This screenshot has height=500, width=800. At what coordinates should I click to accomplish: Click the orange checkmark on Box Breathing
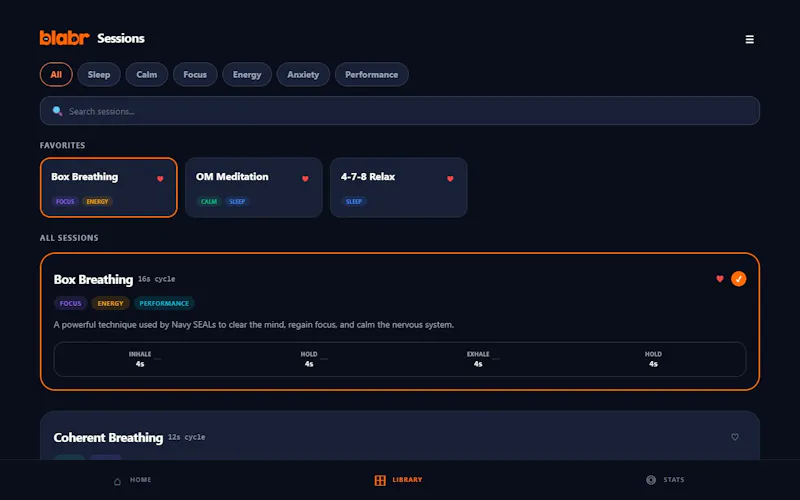pos(738,279)
